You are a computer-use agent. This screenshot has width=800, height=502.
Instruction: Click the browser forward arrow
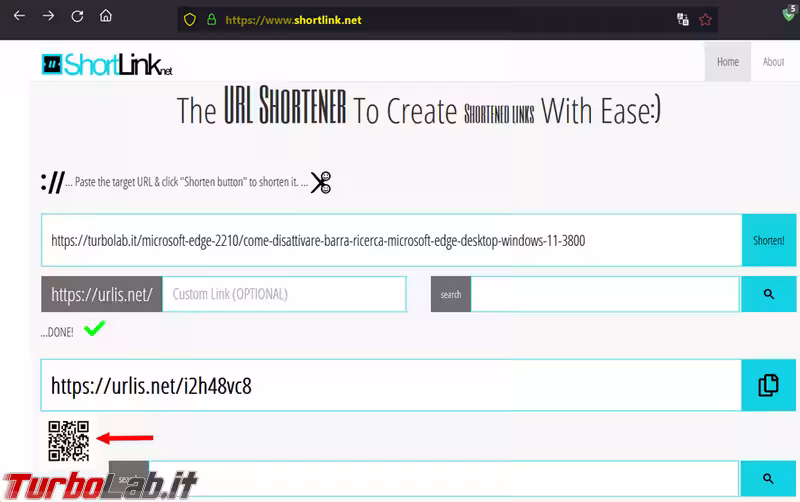pyautogui.click(x=48, y=17)
